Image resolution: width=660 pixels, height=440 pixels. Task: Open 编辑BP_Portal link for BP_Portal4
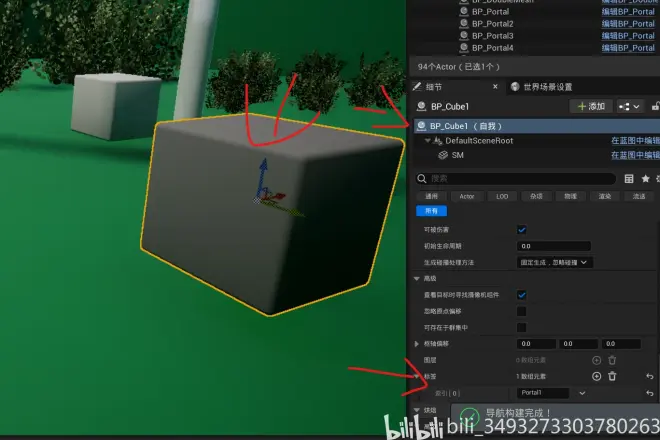tap(628, 48)
